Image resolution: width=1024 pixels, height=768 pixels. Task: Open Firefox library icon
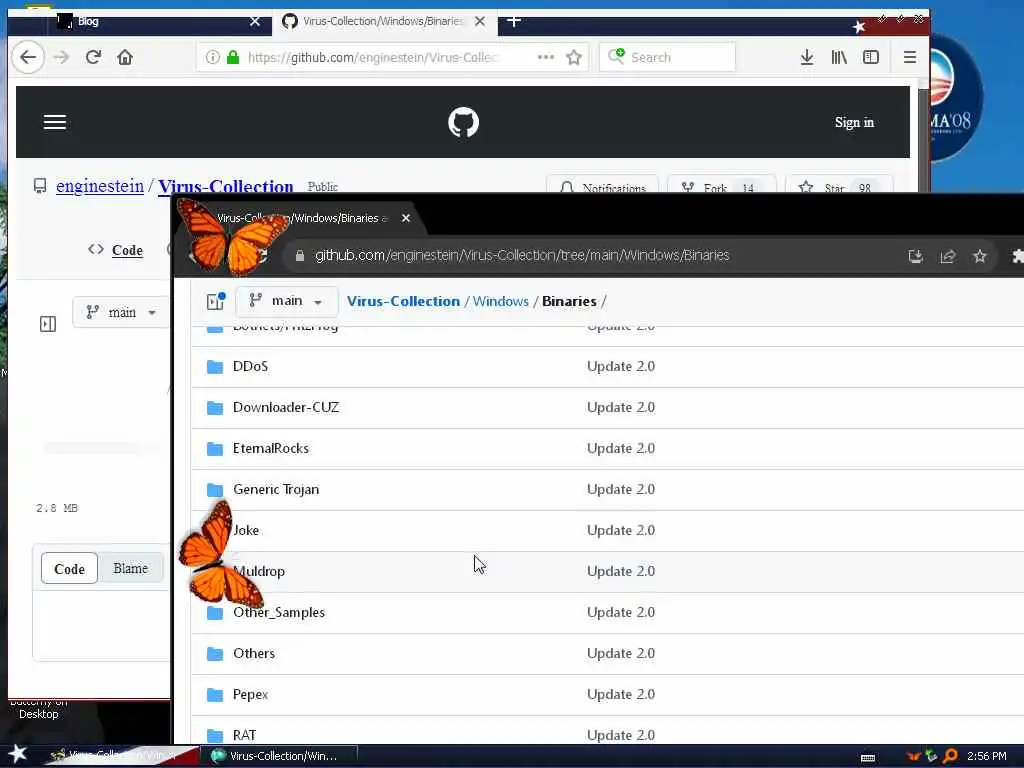point(839,57)
